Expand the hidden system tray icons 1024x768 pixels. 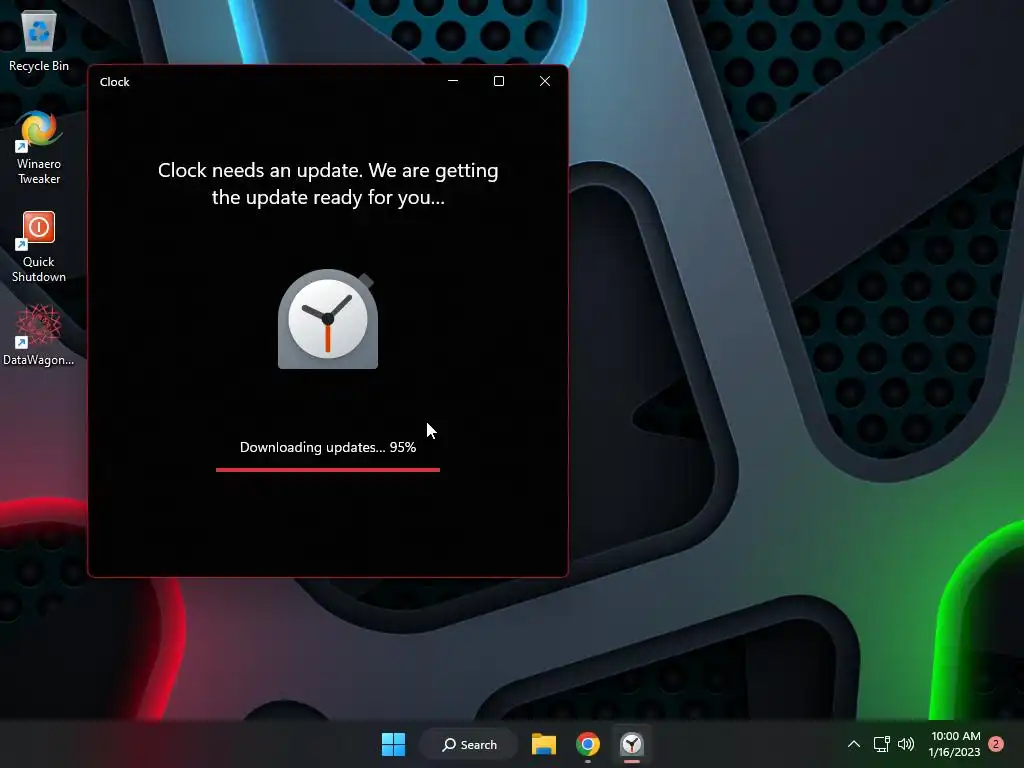(854, 744)
